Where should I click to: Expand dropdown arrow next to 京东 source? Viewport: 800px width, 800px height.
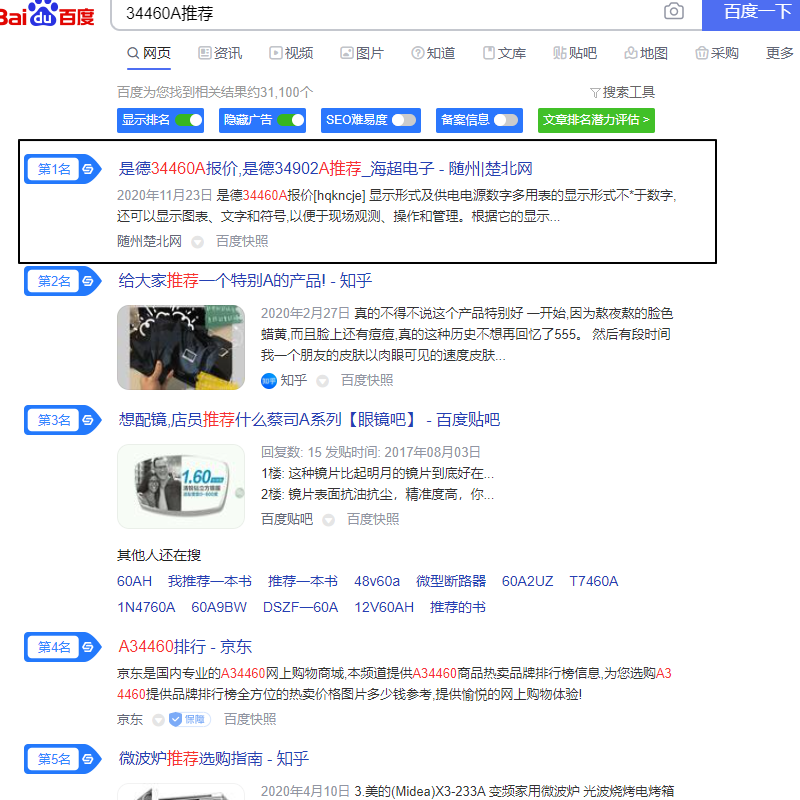point(159,720)
